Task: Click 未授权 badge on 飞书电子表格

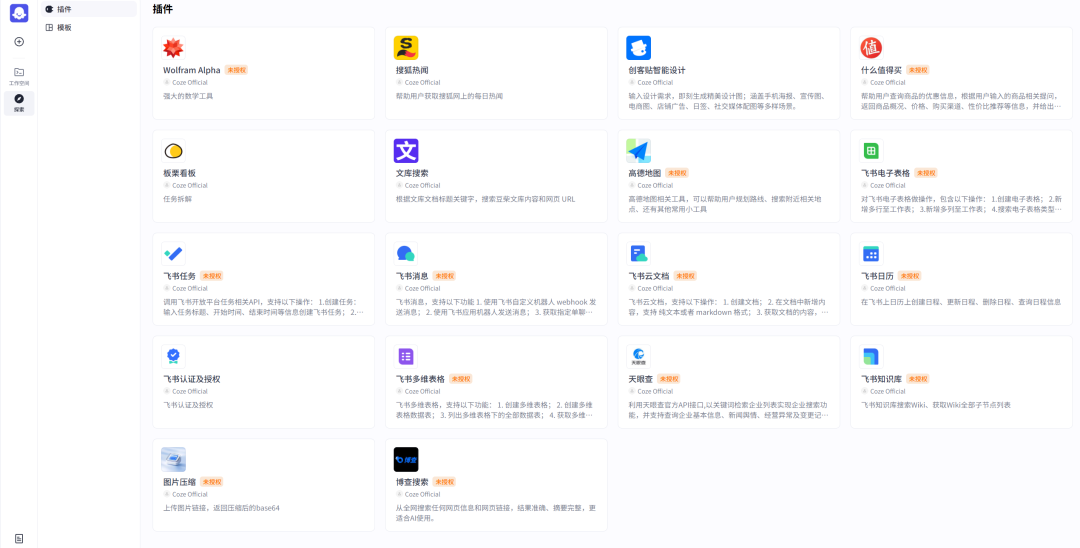Action: [x=926, y=173]
